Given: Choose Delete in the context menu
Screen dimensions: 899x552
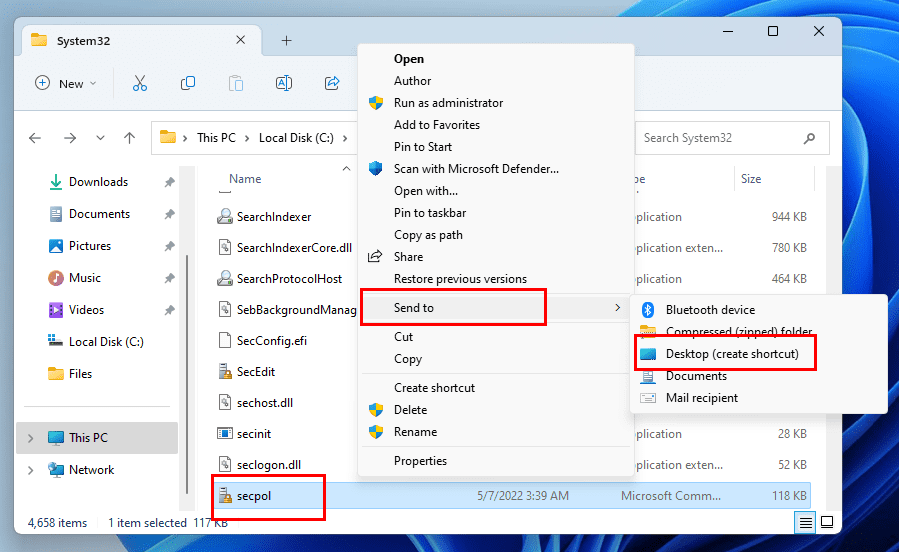Looking at the screenshot, I should [496, 410].
